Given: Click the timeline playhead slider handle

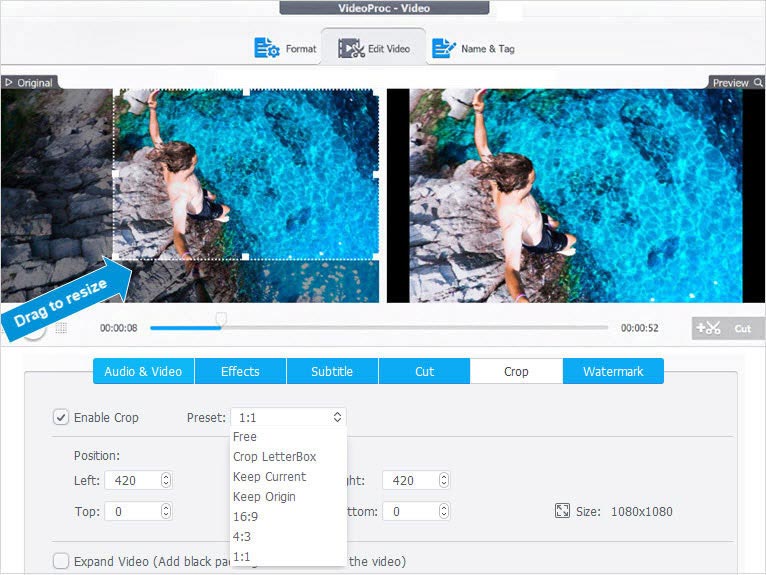Looking at the screenshot, I should (221, 319).
